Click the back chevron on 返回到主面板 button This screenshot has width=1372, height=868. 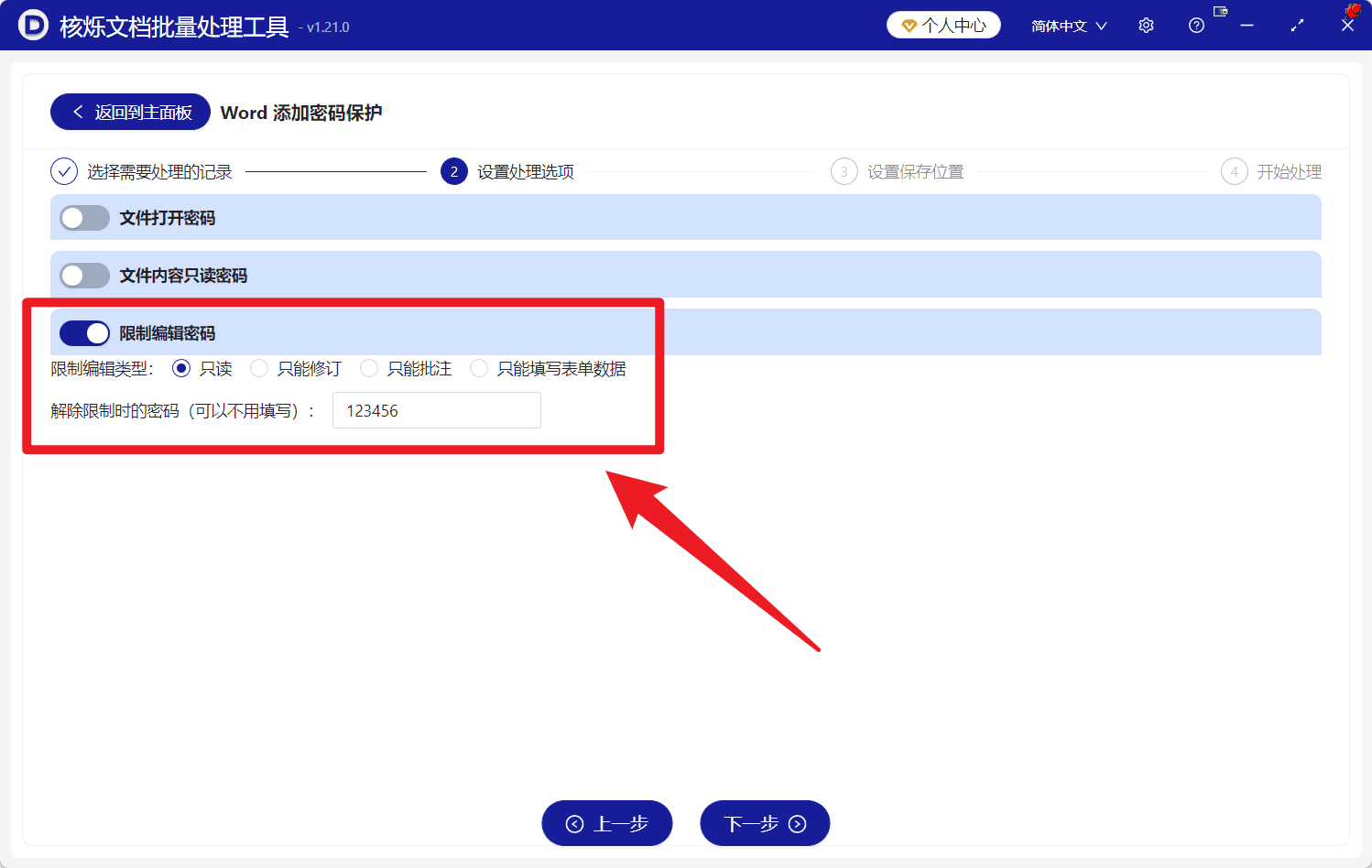(x=78, y=111)
